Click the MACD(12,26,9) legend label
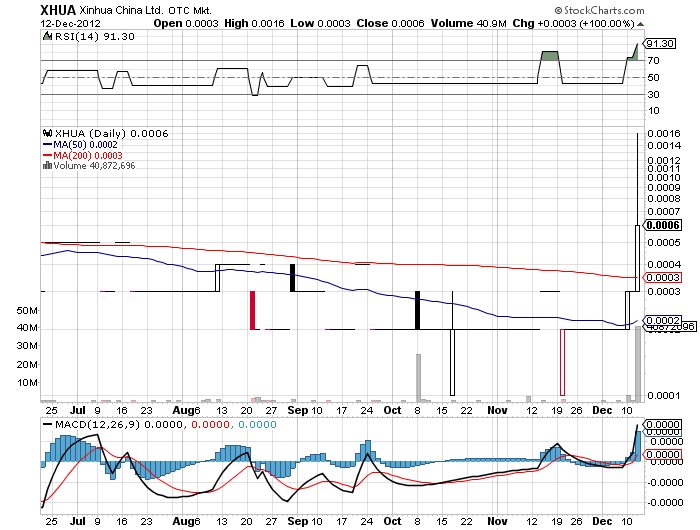The height and width of the screenshot is (530, 700). (97, 424)
